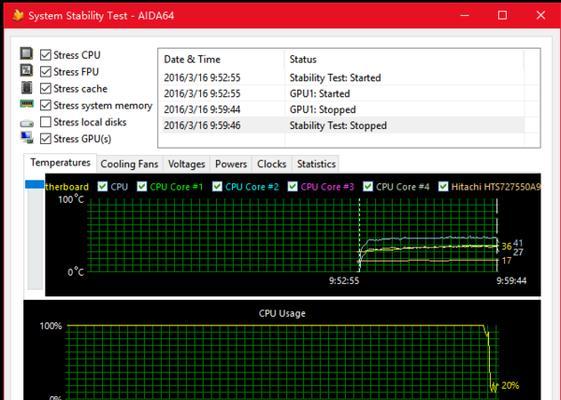Toggle the CPU Core #4 graph checkbox
Image resolution: width=561 pixels, height=400 pixels.
(x=368, y=186)
